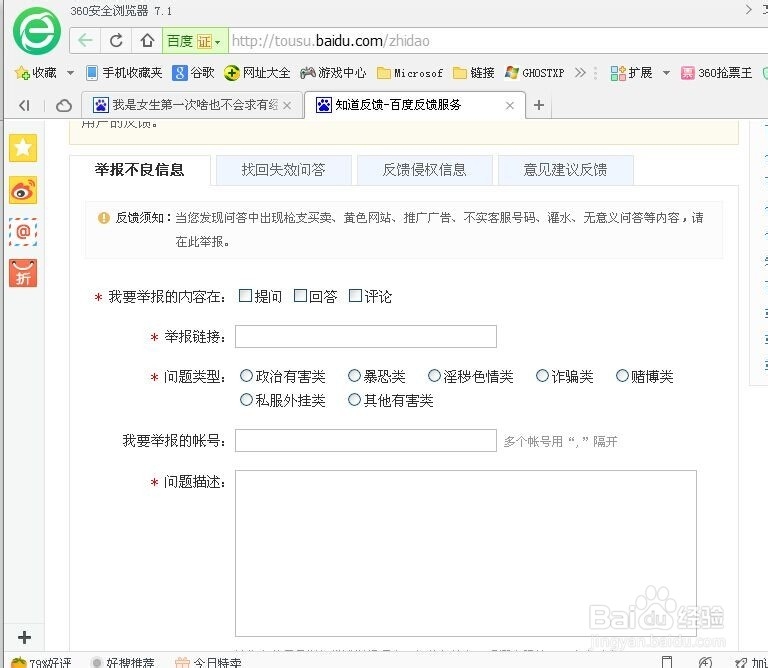Switch to 知道反馈-百度反馈服务 tab
This screenshot has height=668, width=768.
(x=414, y=105)
